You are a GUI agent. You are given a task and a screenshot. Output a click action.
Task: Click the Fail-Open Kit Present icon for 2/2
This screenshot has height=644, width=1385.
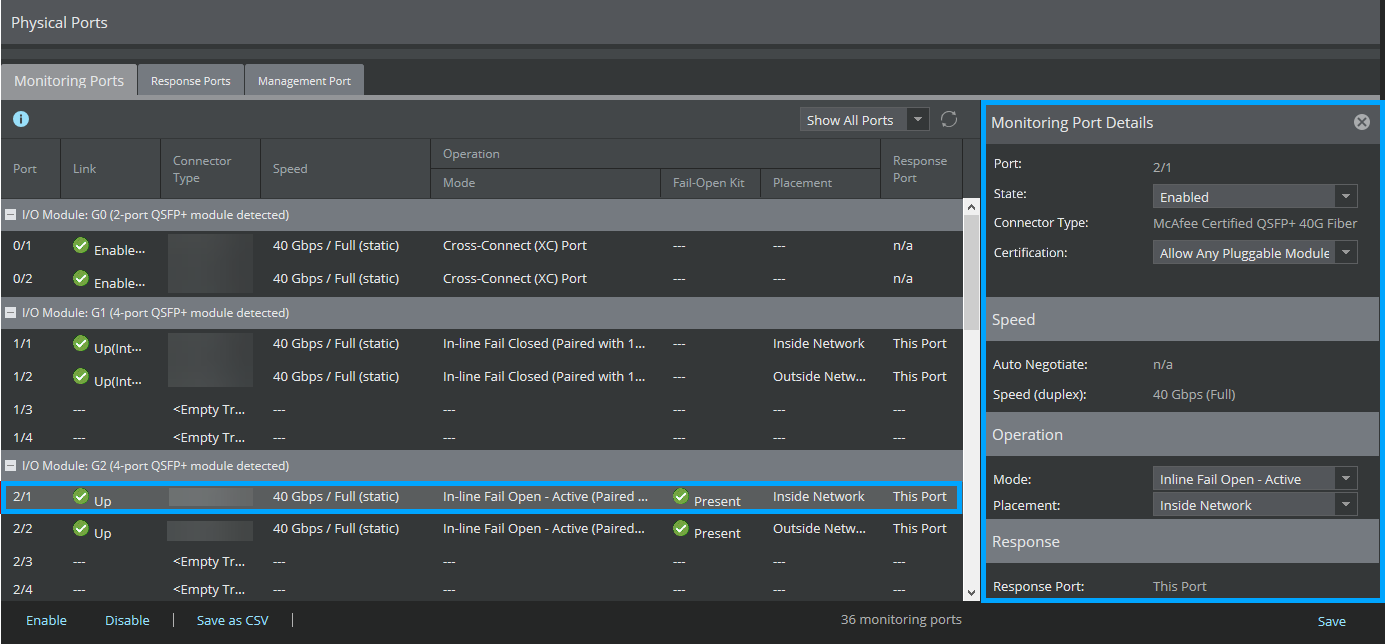pyautogui.click(x=681, y=529)
